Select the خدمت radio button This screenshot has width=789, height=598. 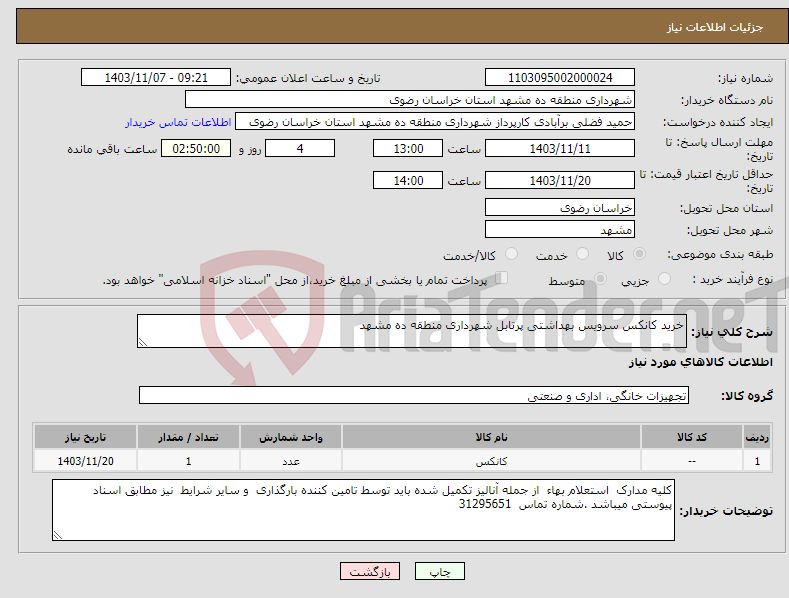(x=582, y=254)
